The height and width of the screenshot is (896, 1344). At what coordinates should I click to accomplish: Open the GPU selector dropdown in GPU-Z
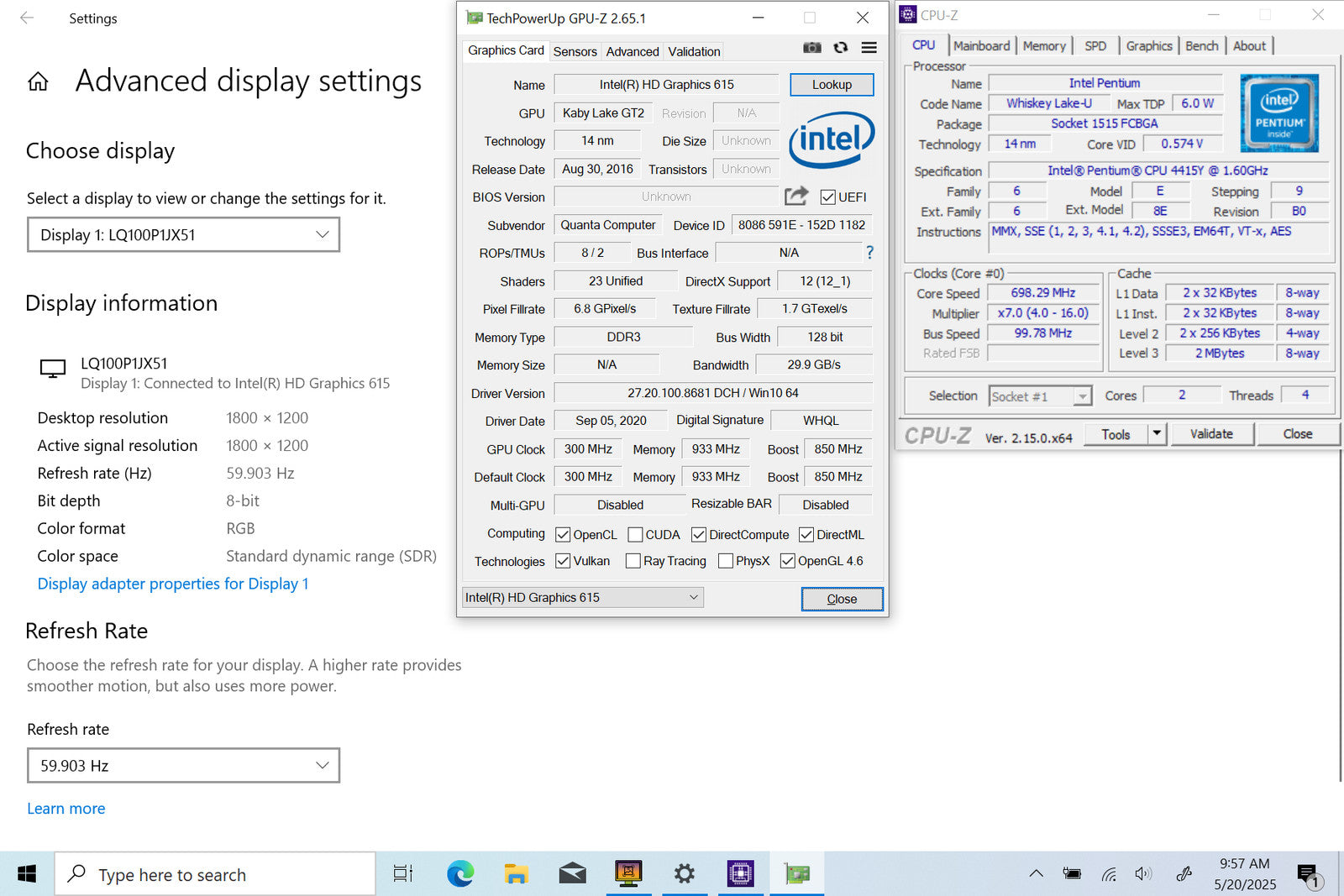tap(582, 597)
